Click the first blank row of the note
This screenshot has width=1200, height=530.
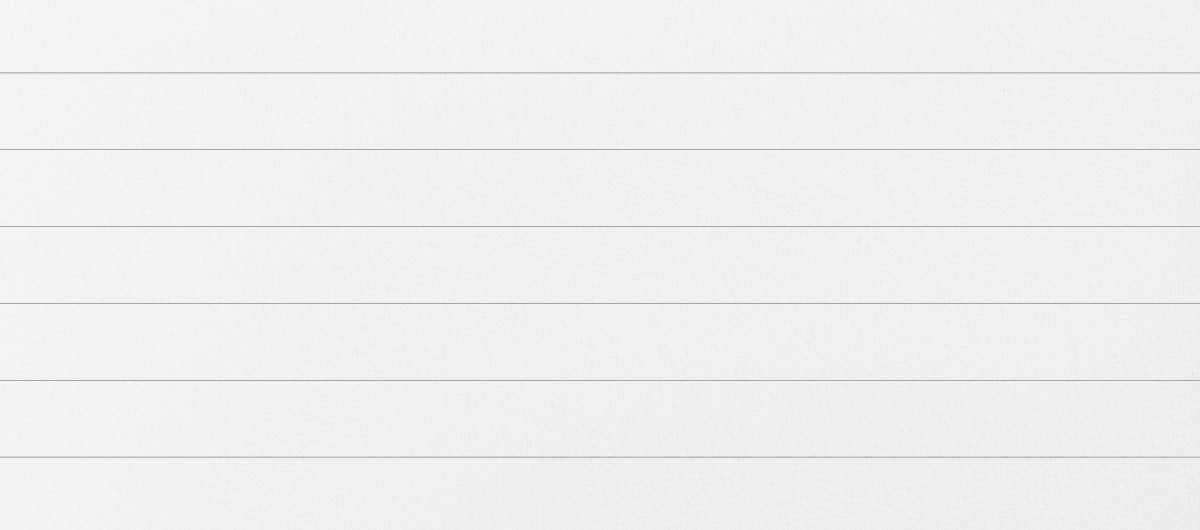(x=600, y=36)
